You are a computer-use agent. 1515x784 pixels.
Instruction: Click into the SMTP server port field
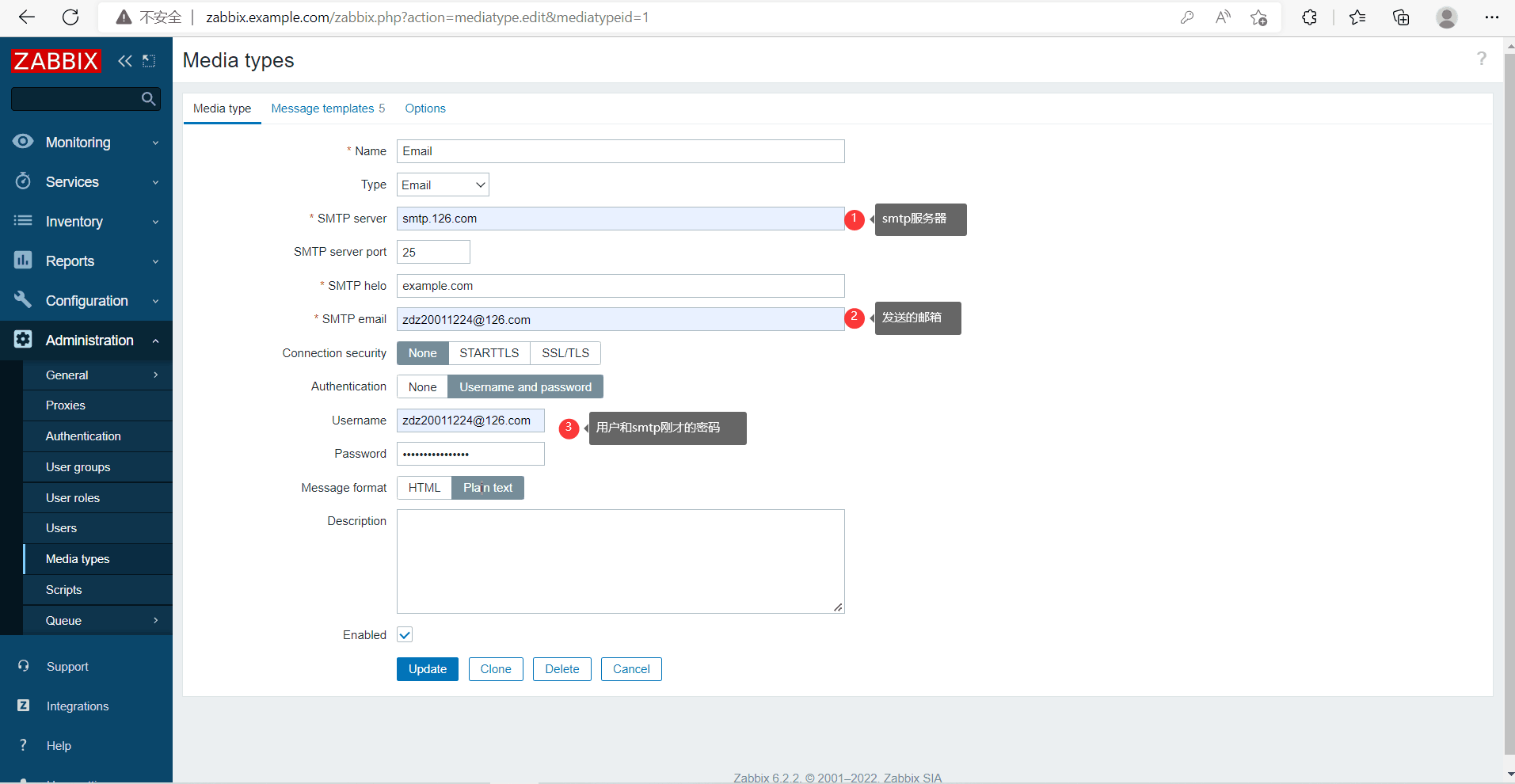pyautogui.click(x=433, y=252)
